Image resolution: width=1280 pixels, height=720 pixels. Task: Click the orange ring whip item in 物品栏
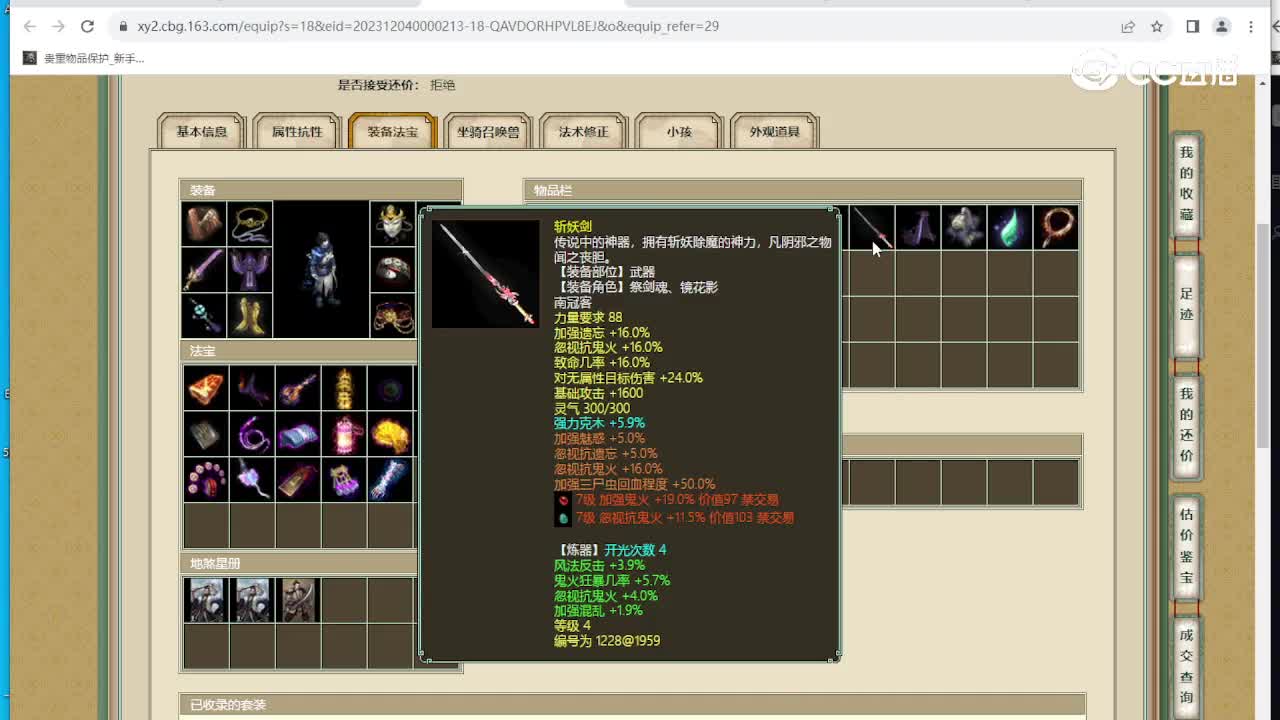tap(1055, 227)
